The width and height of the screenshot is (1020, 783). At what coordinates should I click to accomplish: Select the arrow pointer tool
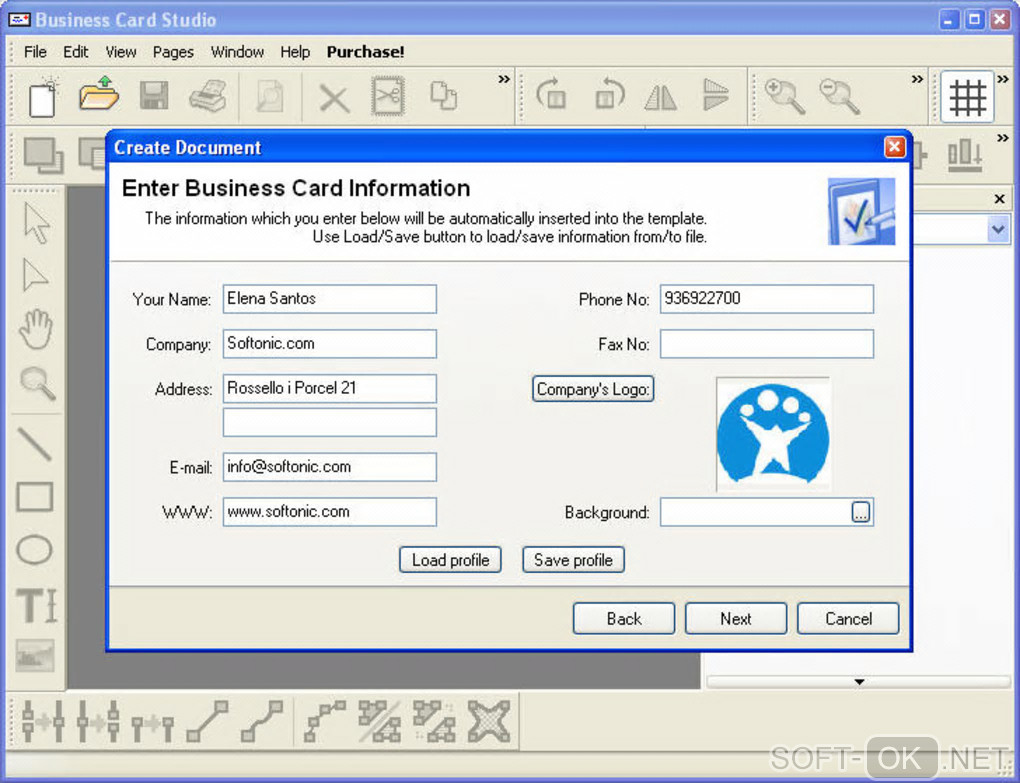(36, 222)
